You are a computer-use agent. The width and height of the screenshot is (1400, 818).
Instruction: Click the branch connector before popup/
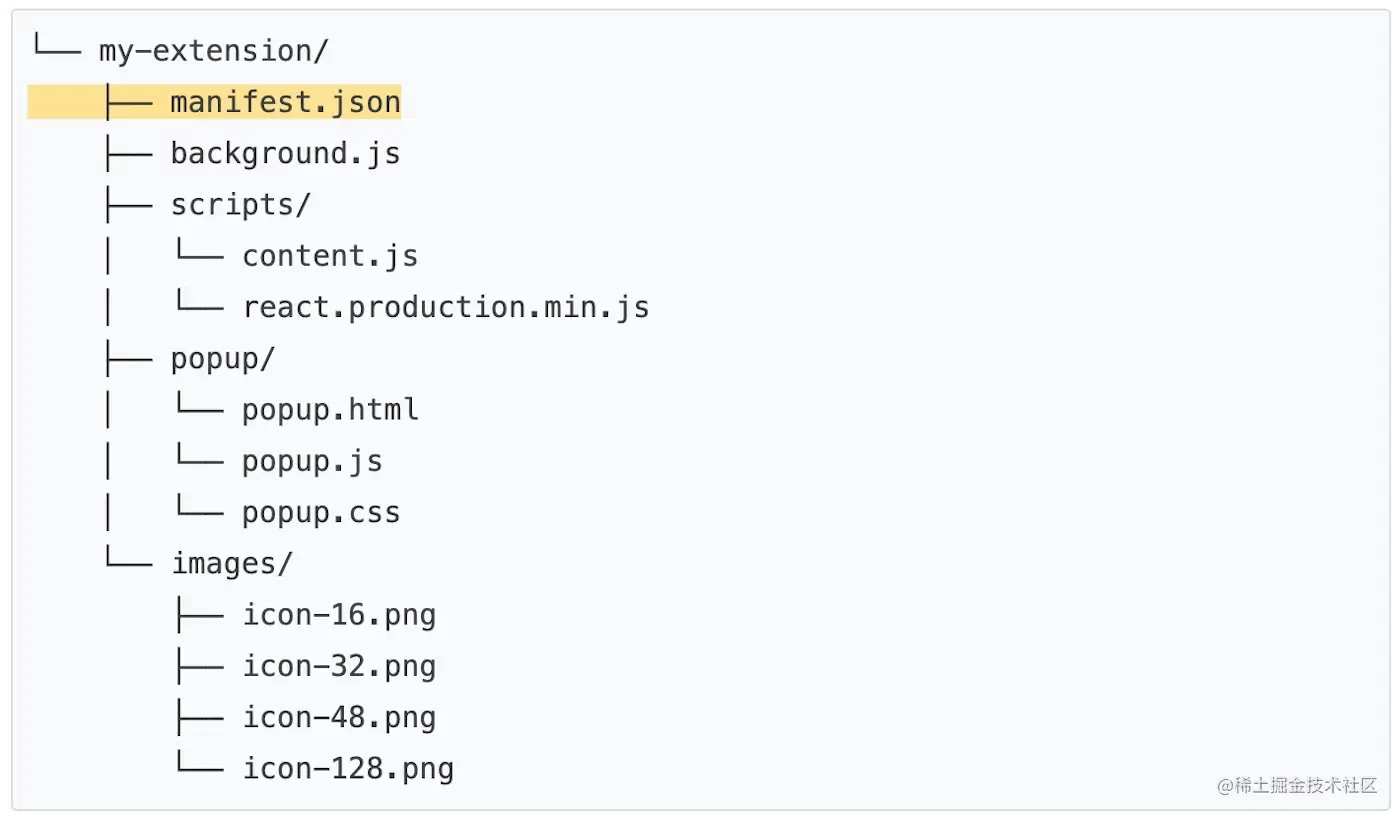tap(128, 359)
